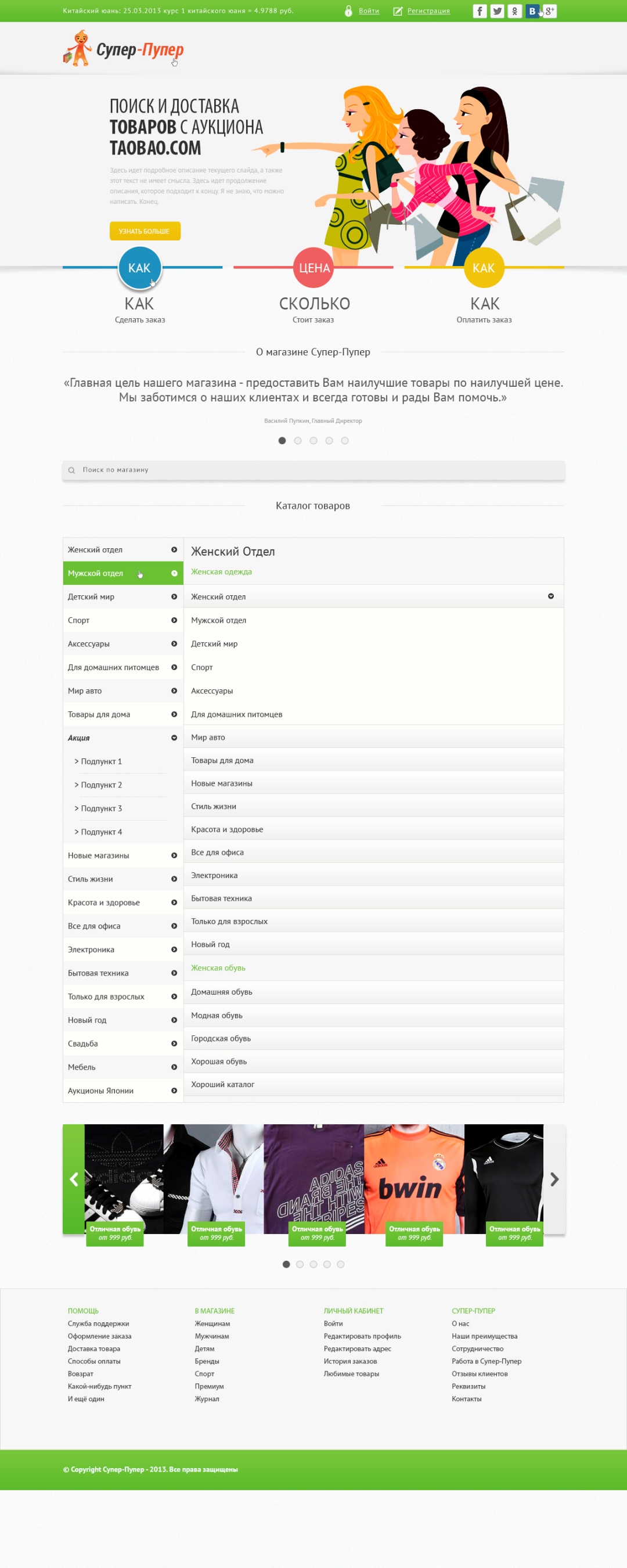The width and height of the screenshot is (627, 1568).
Task: Click the blue КАК circle icon
Action: pos(139,267)
